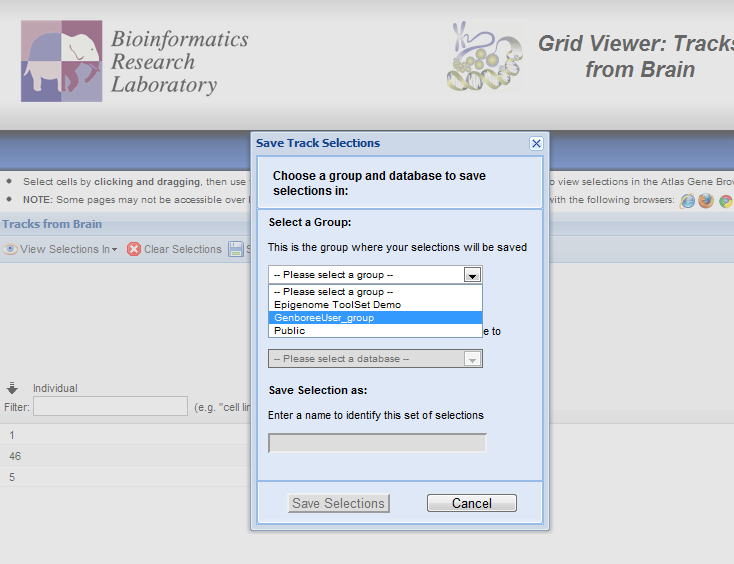734x564 pixels.
Task: Close the Save Track Selections dialog
Action: tap(536, 143)
